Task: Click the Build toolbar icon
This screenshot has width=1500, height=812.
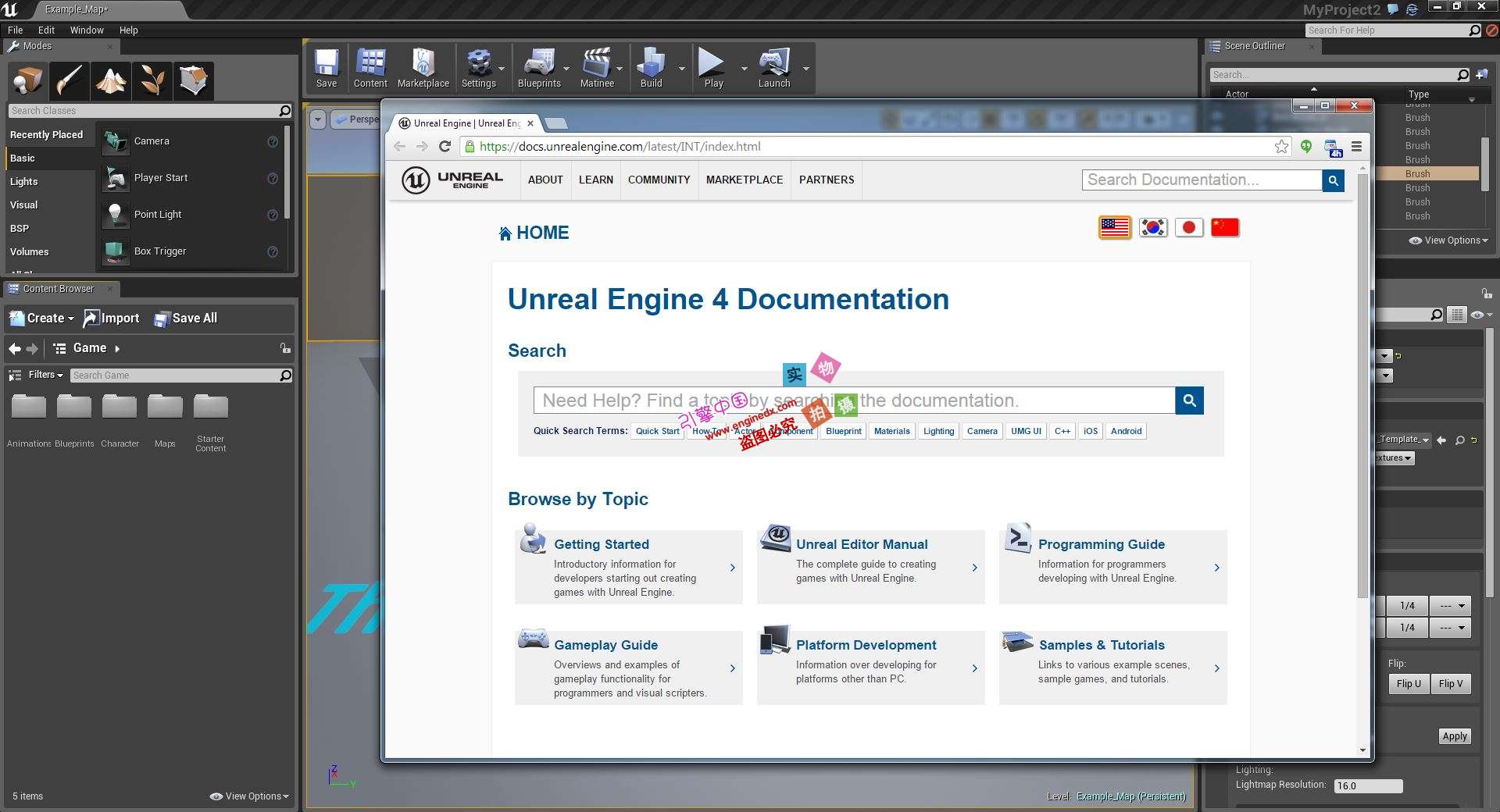Action: [x=651, y=68]
